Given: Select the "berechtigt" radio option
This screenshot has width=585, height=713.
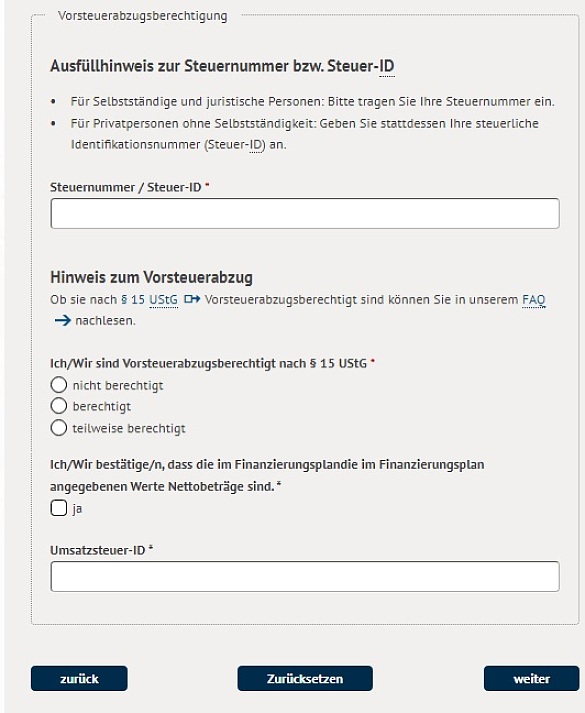Looking at the screenshot, I should (59, 406).
